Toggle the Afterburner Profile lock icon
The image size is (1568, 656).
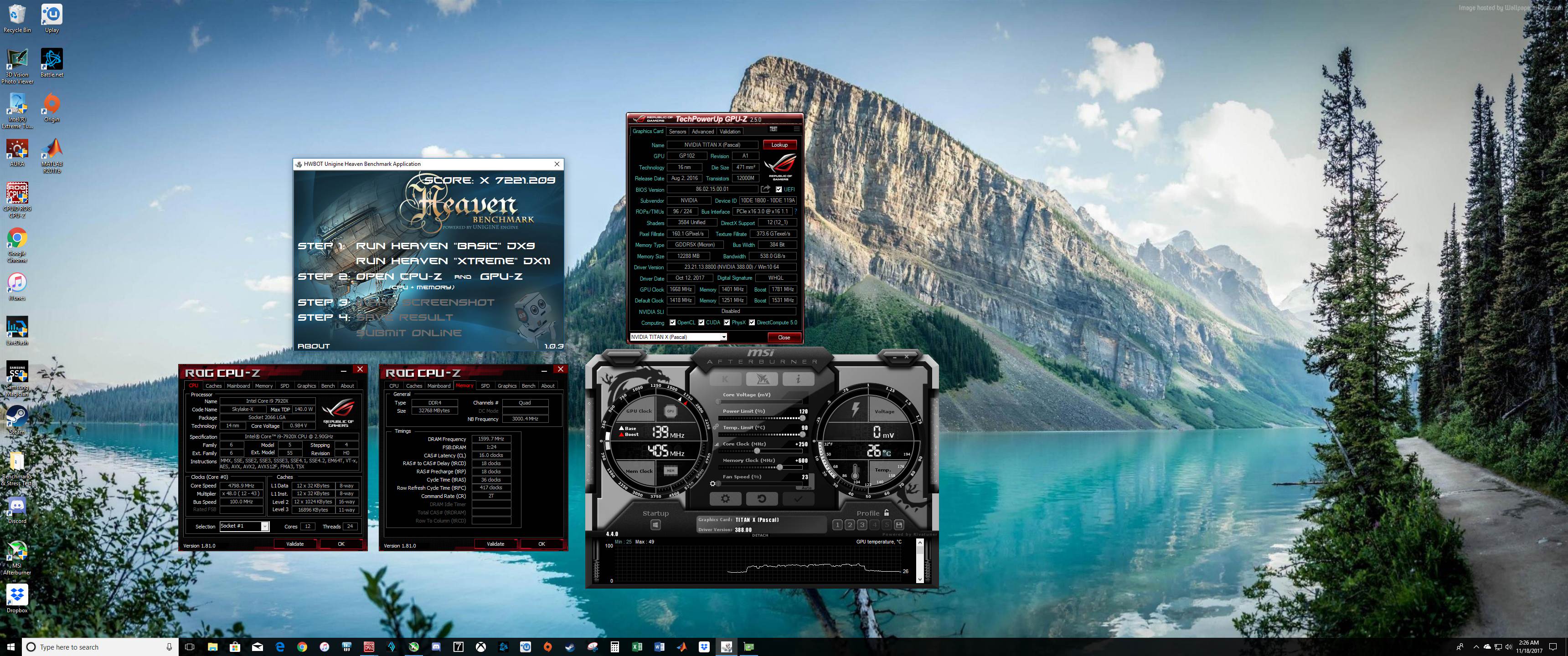886,513
